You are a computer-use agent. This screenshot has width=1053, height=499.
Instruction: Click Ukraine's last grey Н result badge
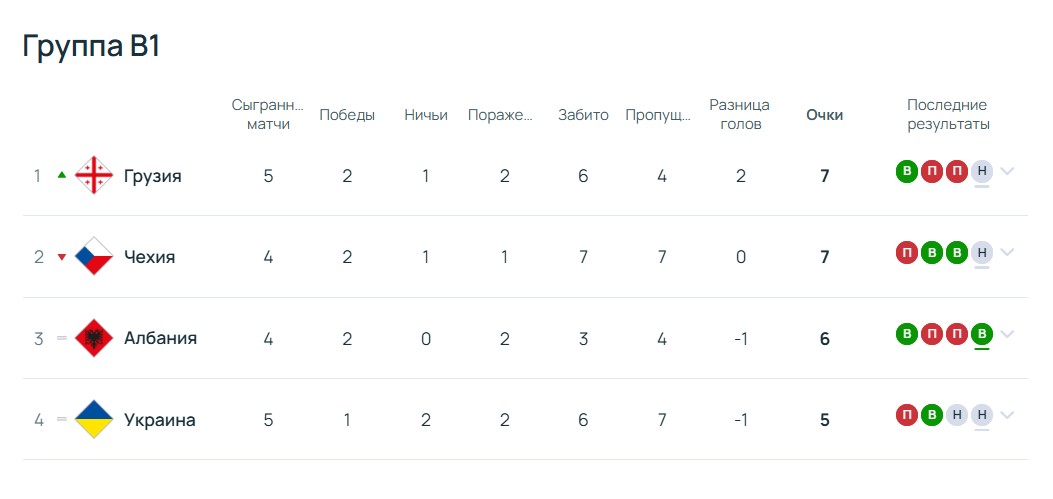(x=982, y=415)
